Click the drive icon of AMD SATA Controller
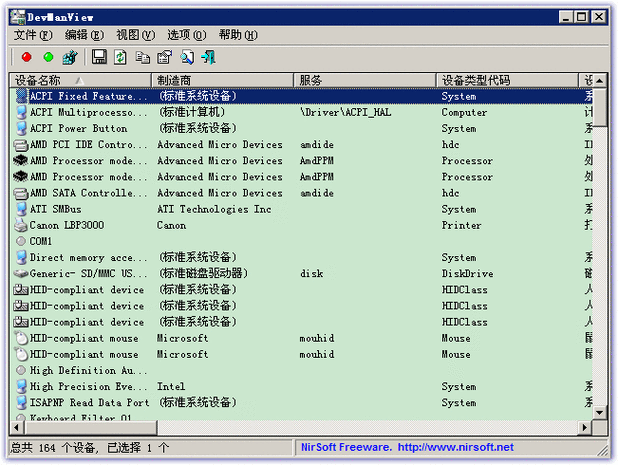 click(x=21, y=193)
